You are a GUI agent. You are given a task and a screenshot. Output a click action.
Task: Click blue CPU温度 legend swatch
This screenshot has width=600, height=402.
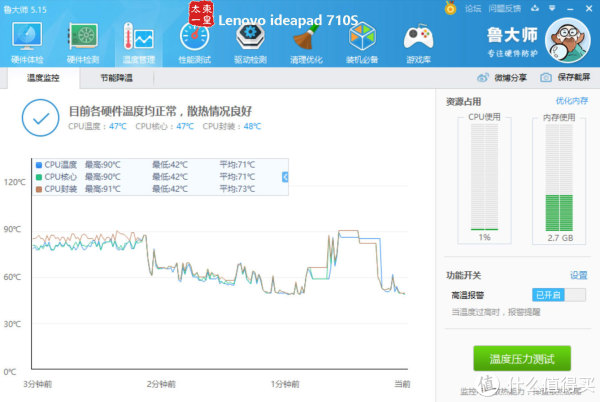pyautogui.click(x=39, y=165)
